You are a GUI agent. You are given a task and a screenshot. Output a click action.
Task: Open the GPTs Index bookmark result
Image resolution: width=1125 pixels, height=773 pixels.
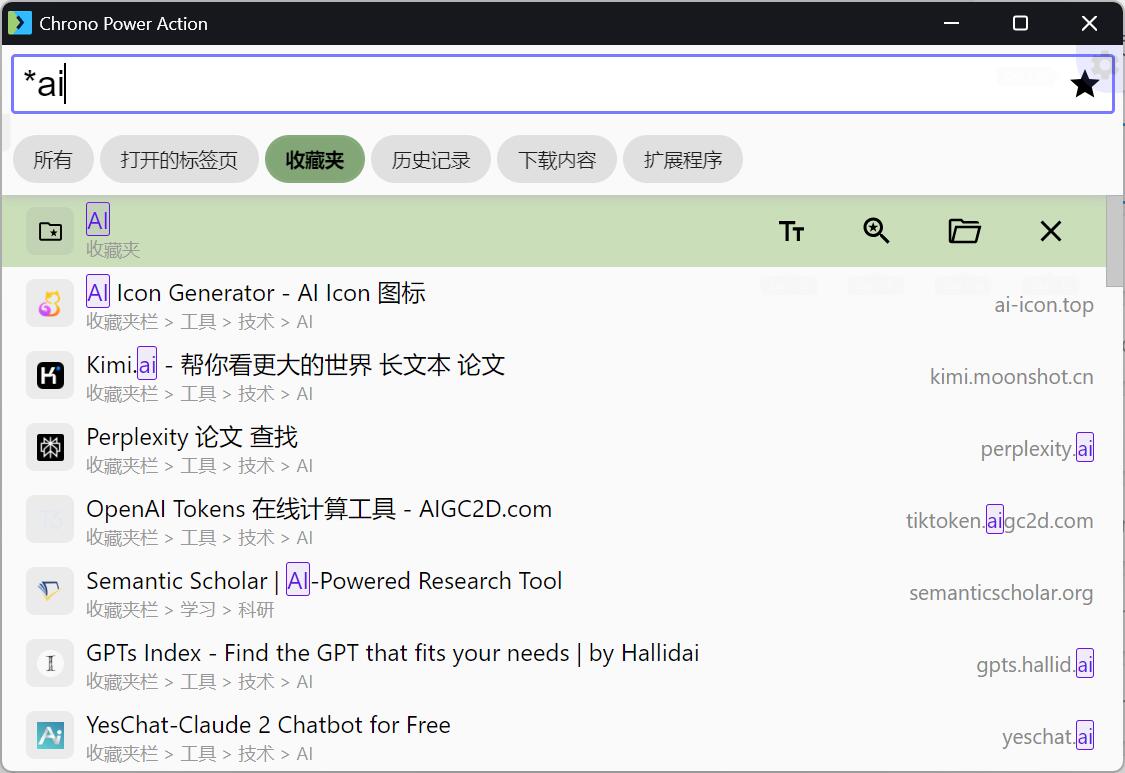(x=392, y=654)
